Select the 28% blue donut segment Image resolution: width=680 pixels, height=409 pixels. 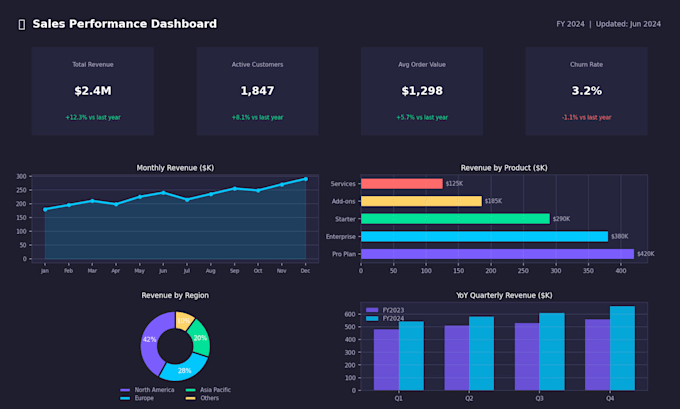tap(184, 370)
